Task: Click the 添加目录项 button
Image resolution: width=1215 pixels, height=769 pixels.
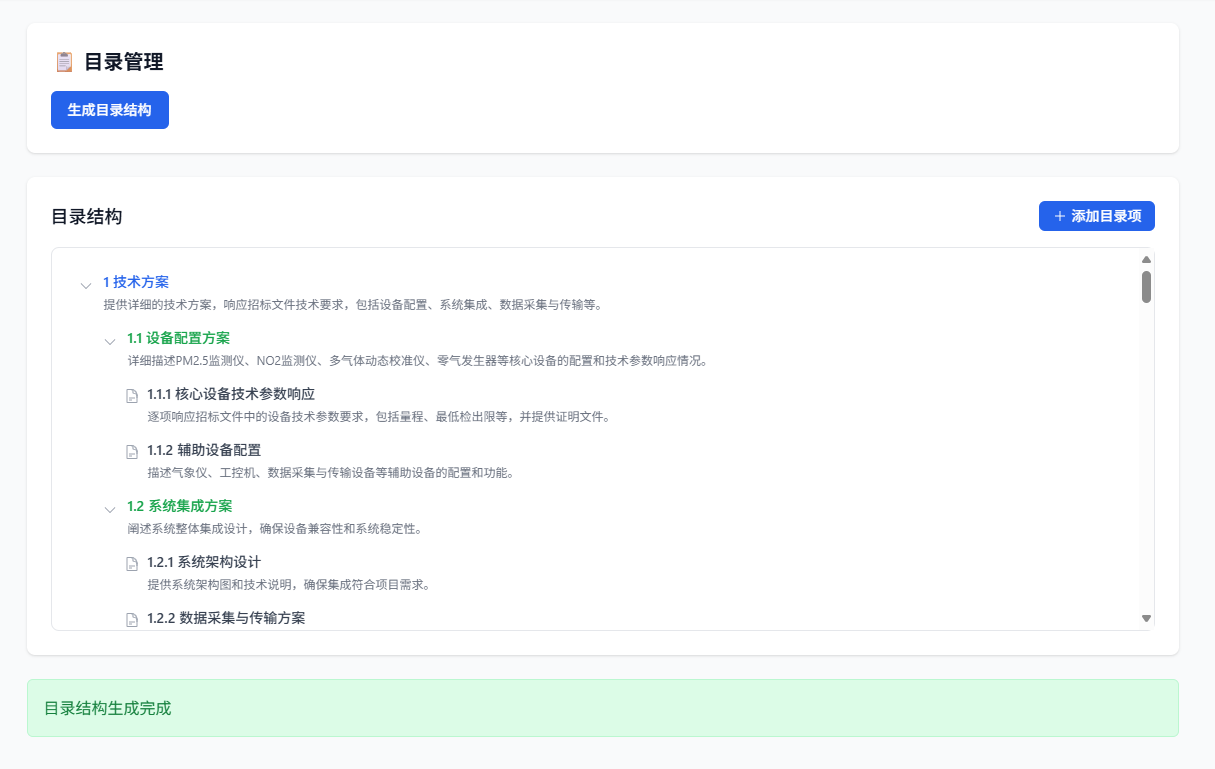Action: pyautogui.click(x=1097, y=216)
